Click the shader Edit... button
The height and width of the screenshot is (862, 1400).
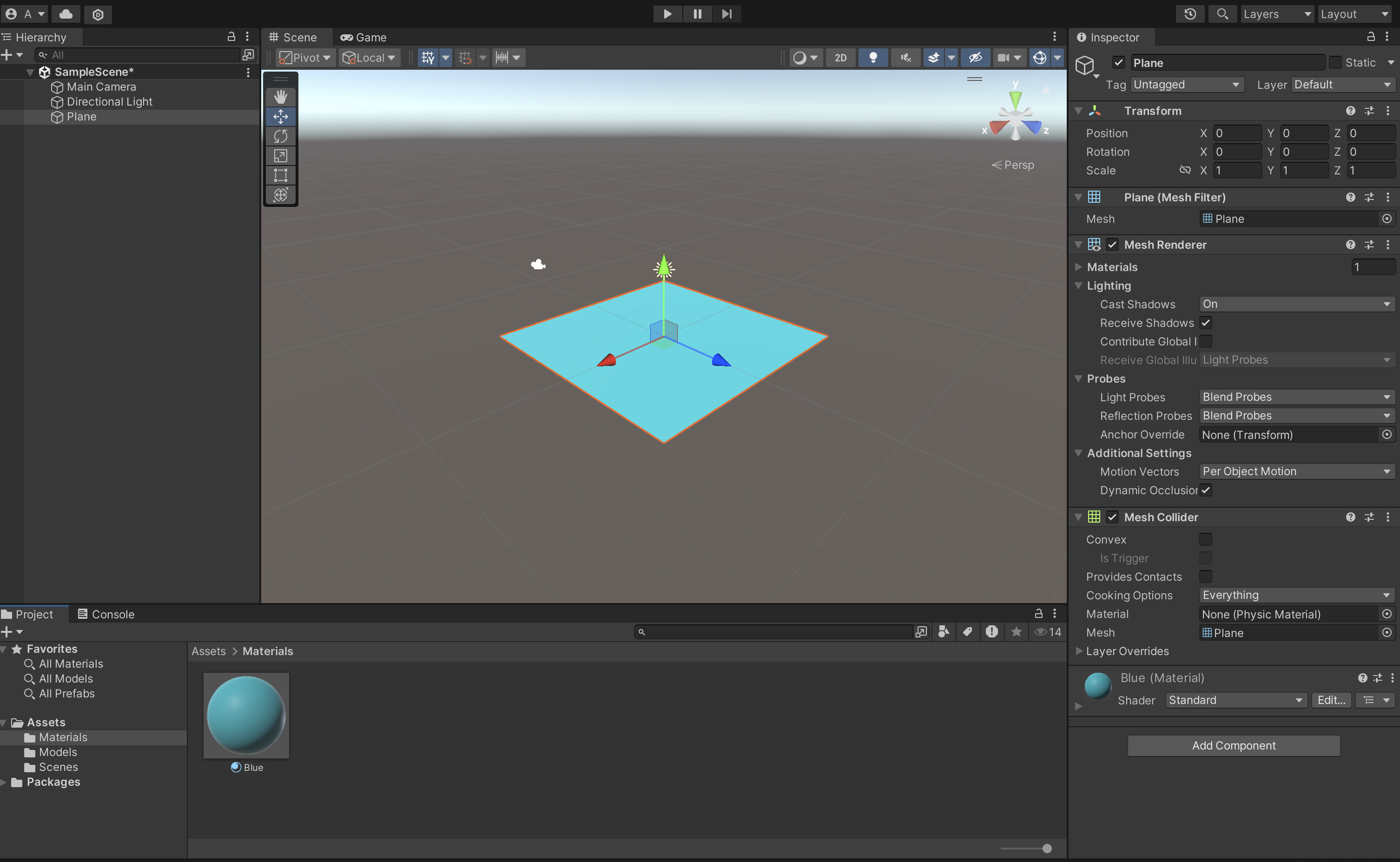[x=1330, y=700]
